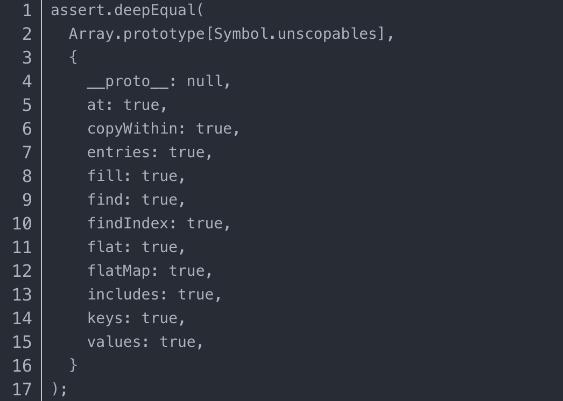Click the null value on line 4
The width and height of the screenshot is (563, 401).
pyautogui.click(x=204, y=81)
